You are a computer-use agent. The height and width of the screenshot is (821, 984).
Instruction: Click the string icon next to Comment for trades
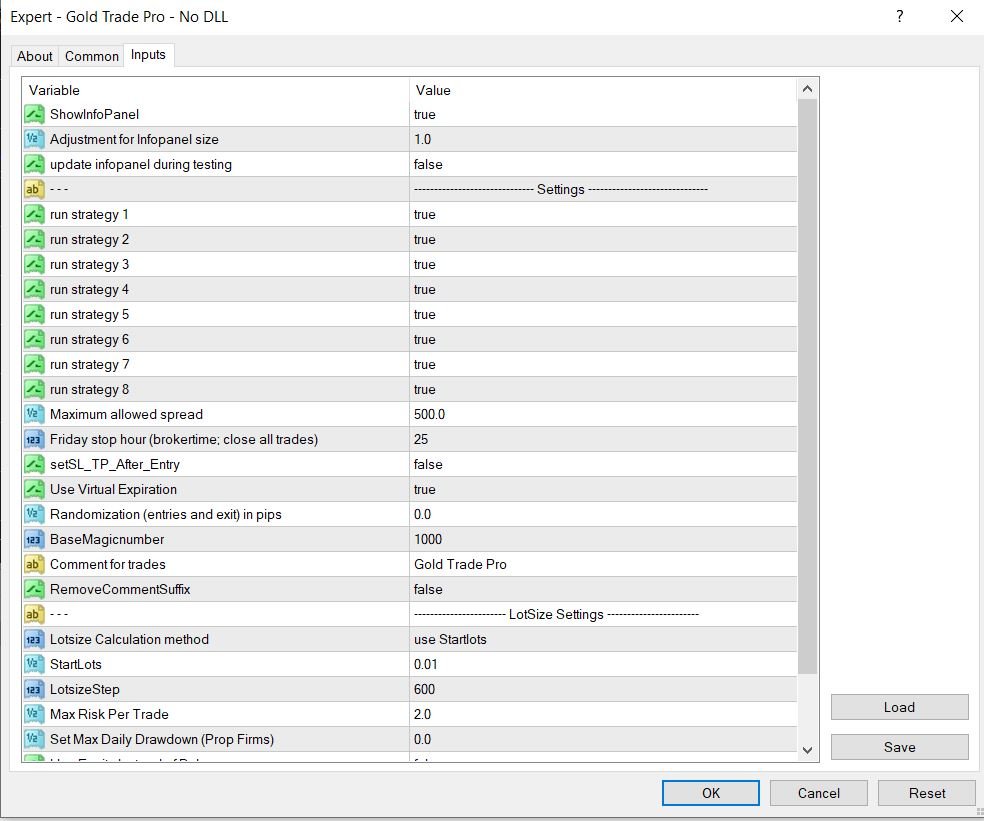tap(34, 565)
